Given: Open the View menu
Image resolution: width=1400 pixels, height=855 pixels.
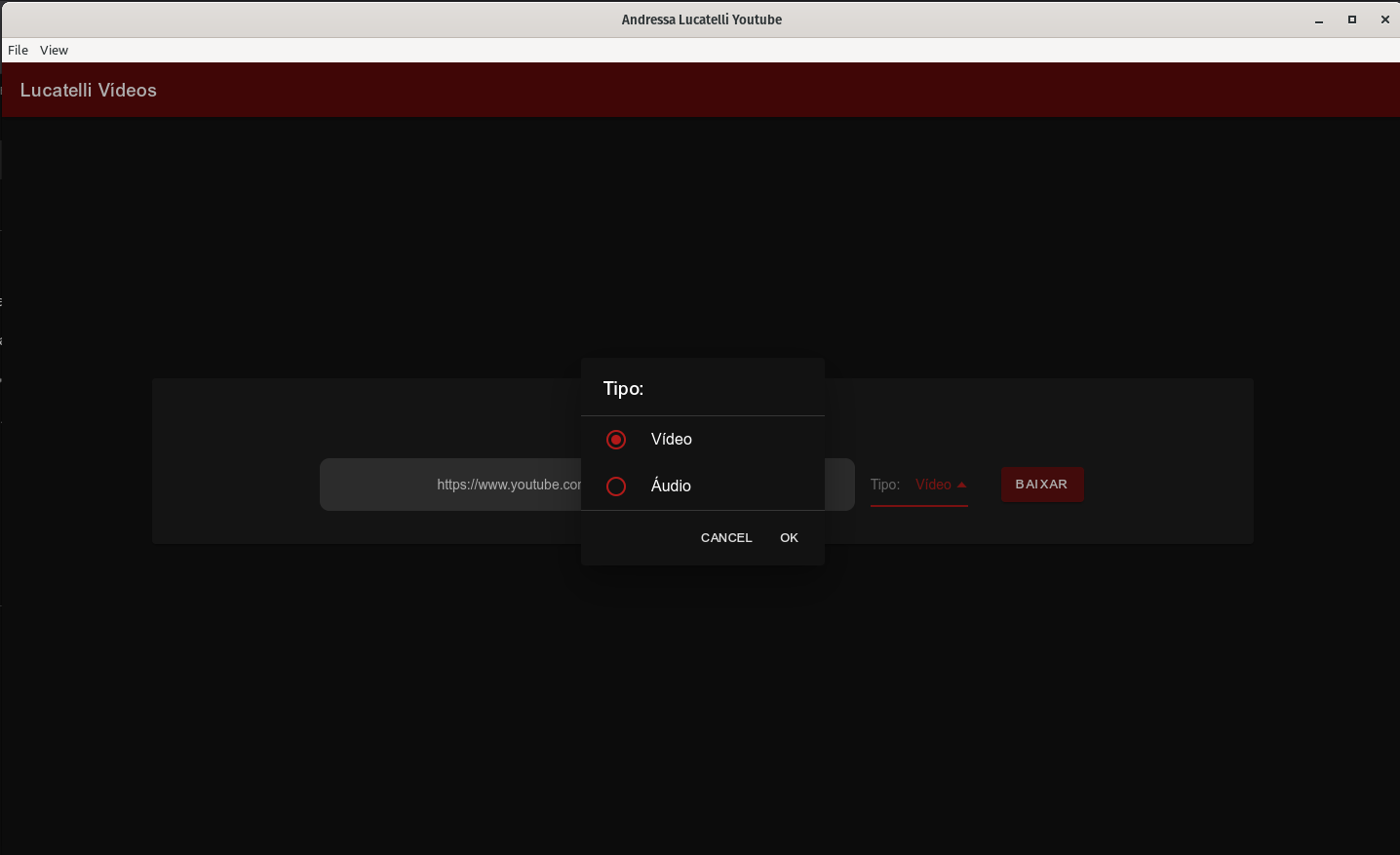Looking at the screenshot, I should click(54, 50).
